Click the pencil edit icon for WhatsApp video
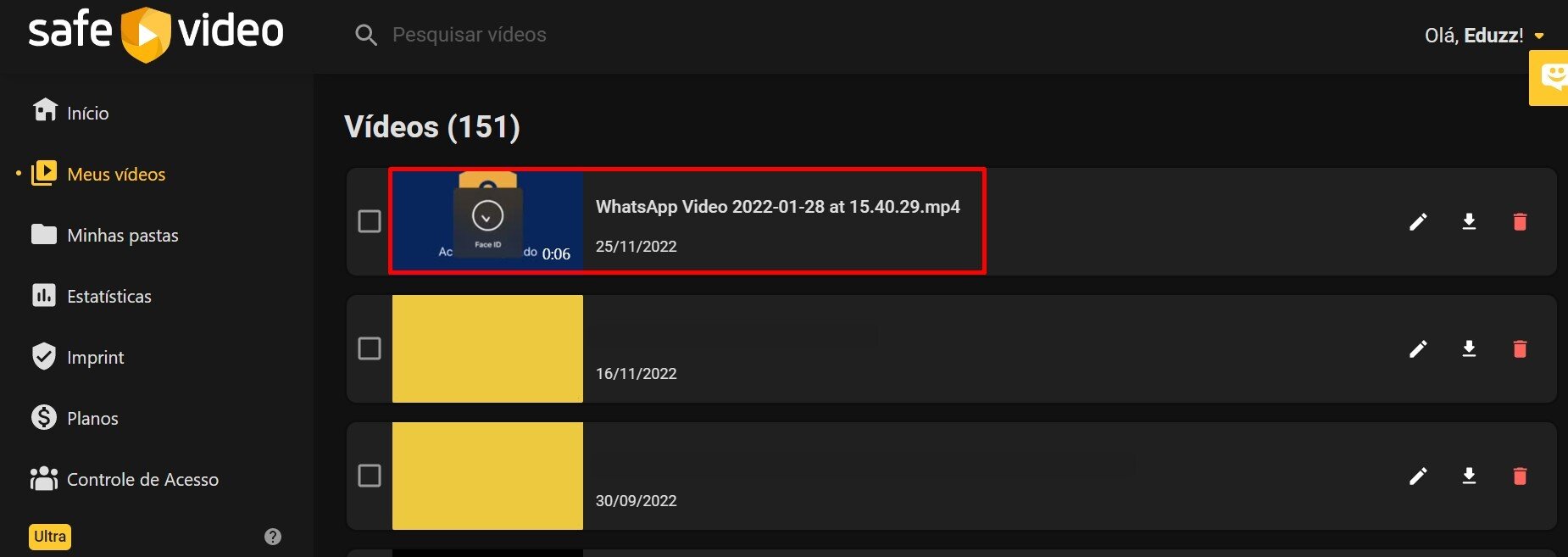The image size is (1568, 557). pos(1418,222)
